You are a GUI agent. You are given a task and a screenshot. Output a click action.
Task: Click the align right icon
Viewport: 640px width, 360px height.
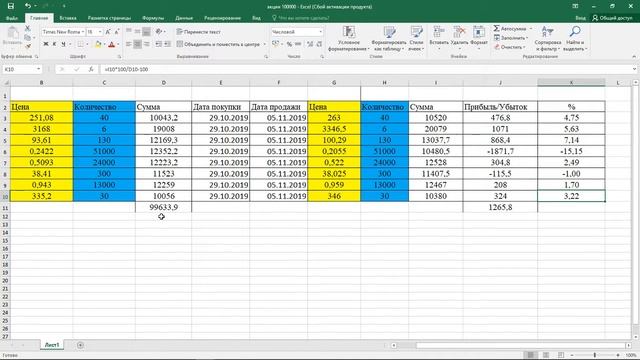tap(147, 44)
